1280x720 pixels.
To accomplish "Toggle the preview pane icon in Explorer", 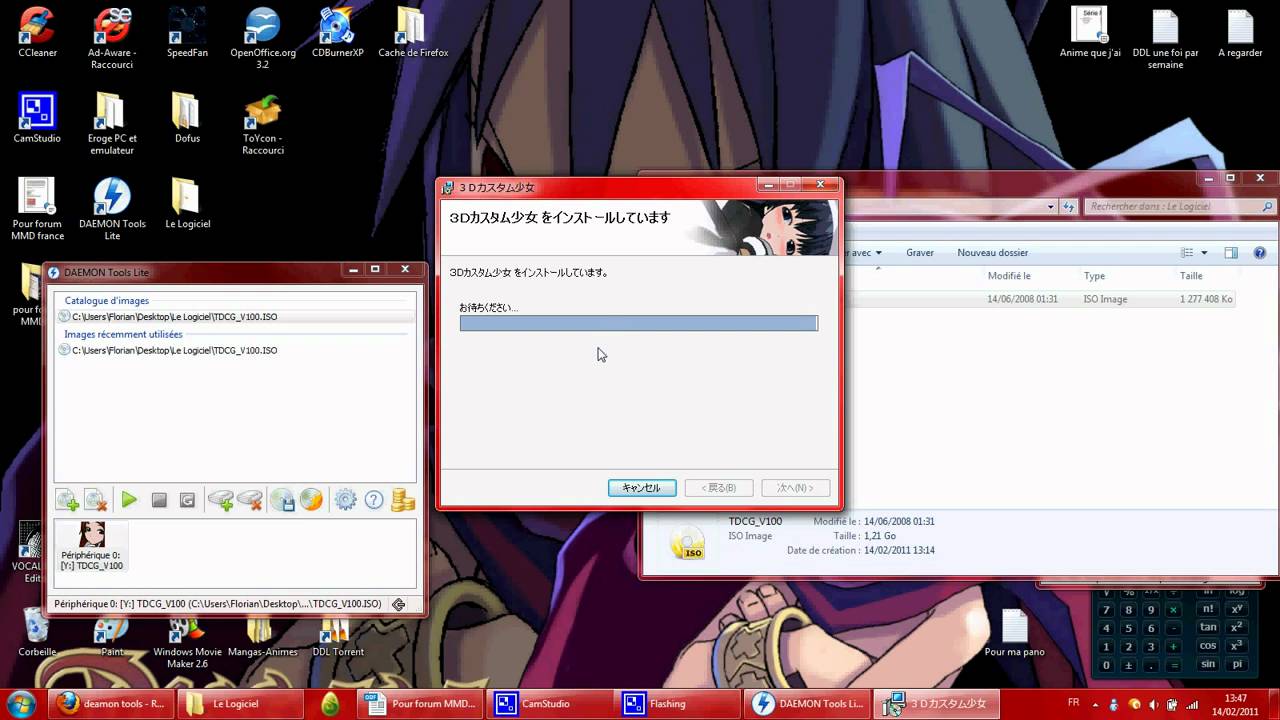I will coord(1231,253).
